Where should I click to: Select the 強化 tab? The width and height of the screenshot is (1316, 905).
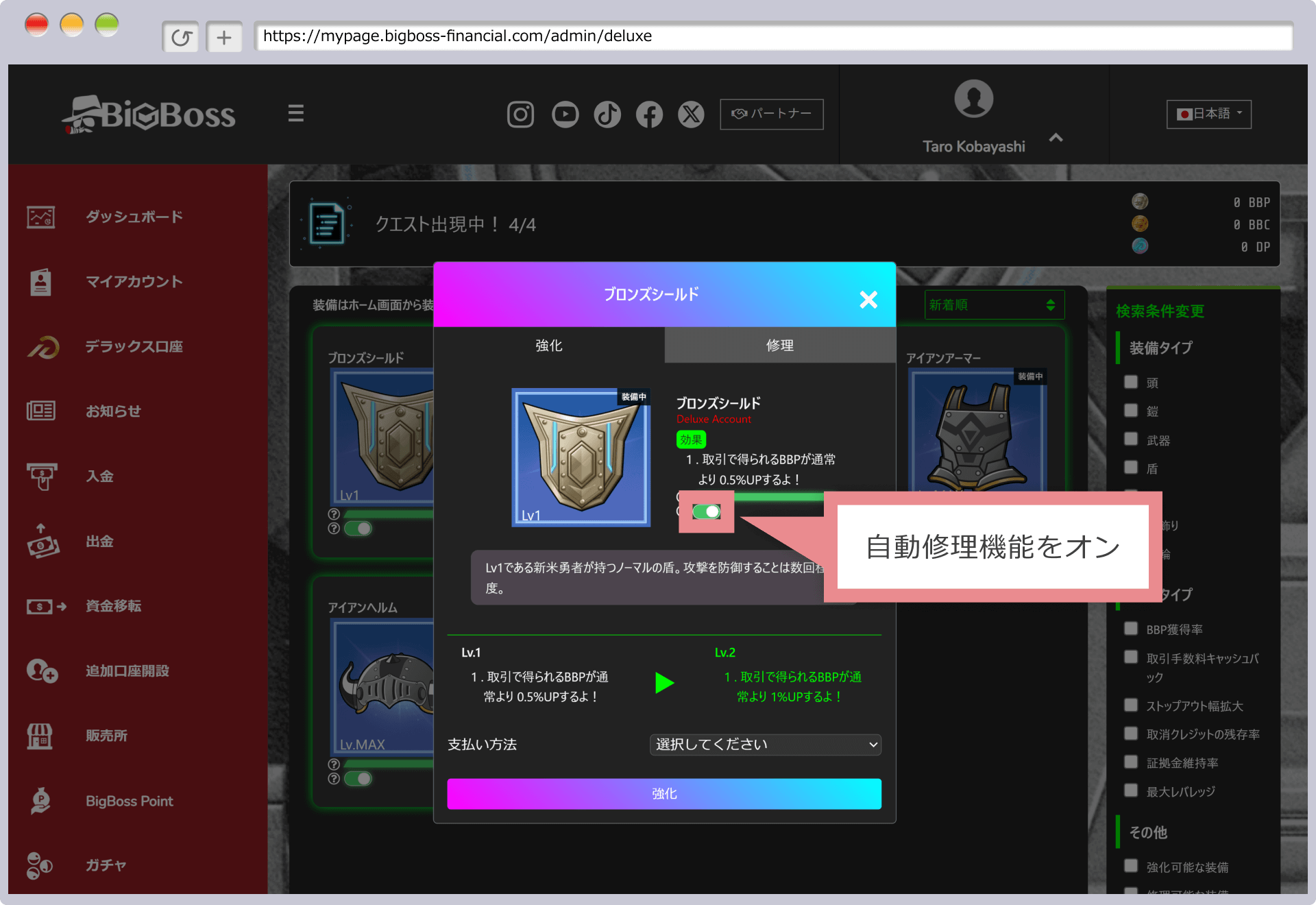549,346
